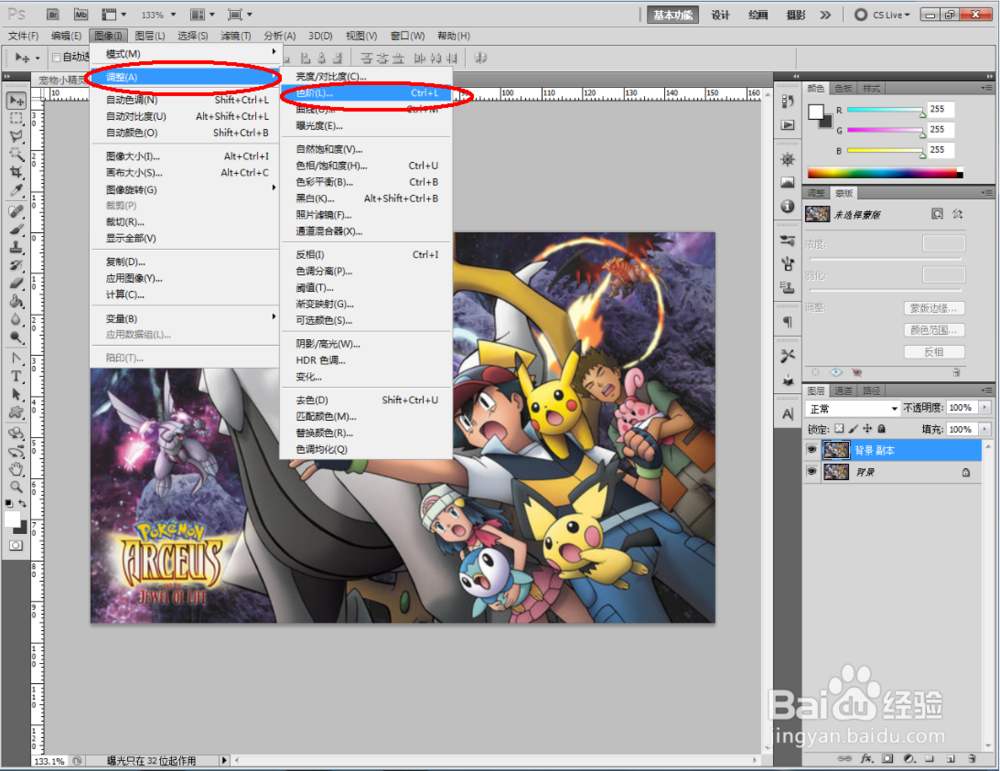Click the 设计 workspace button

point(720,15)
